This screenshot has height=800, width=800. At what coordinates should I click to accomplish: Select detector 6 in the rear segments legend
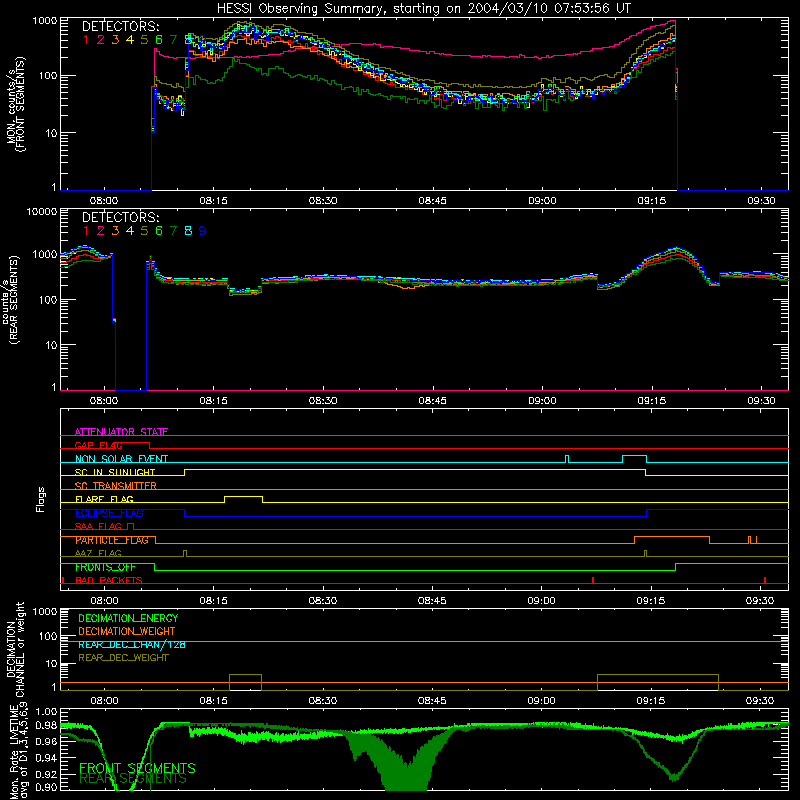(159, 231)
